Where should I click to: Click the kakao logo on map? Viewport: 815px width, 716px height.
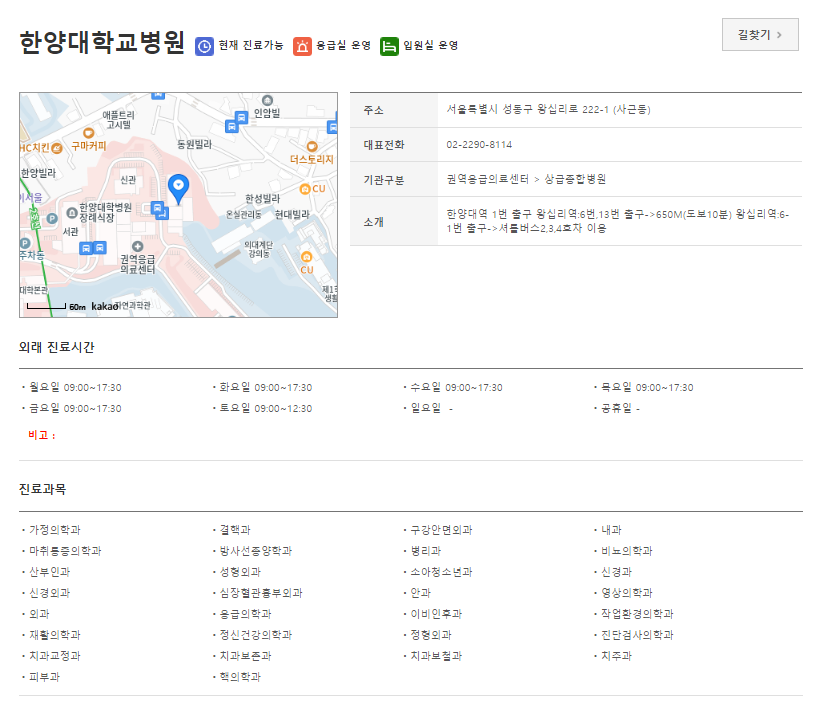[x=104, y=307]
